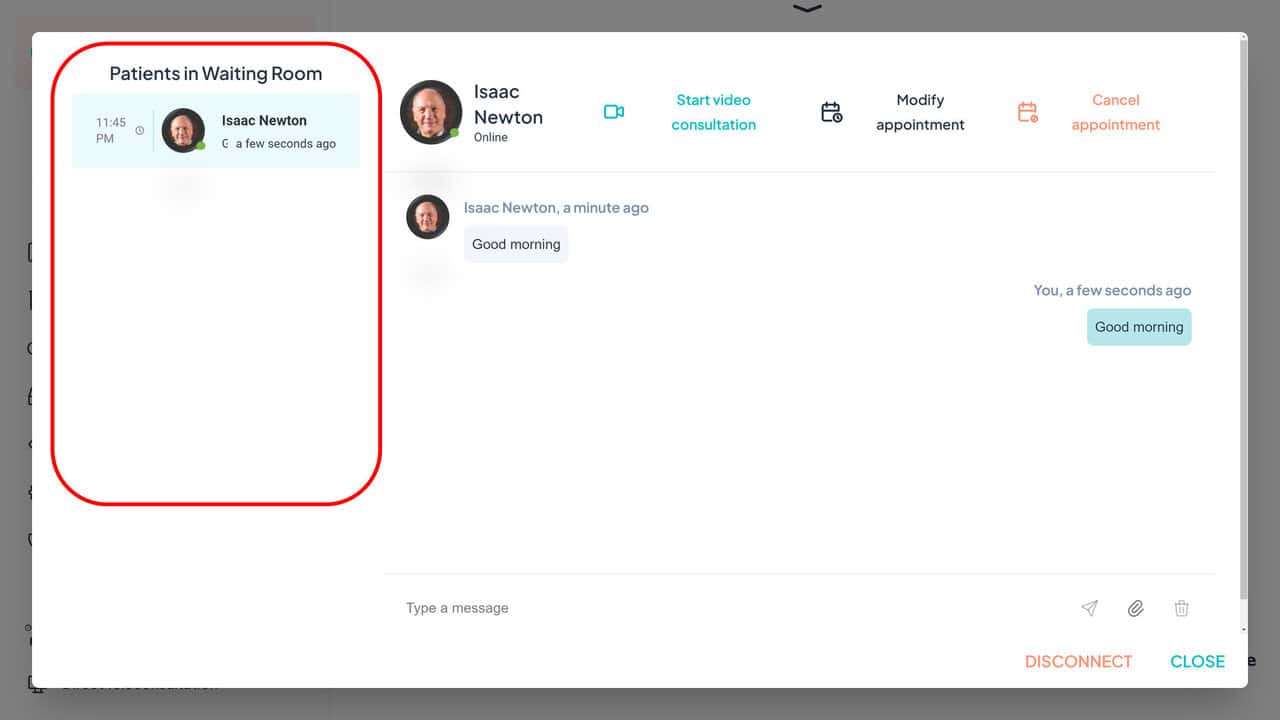
Task: Click the clock icon beside 11:45 PM
Action: 140,130
